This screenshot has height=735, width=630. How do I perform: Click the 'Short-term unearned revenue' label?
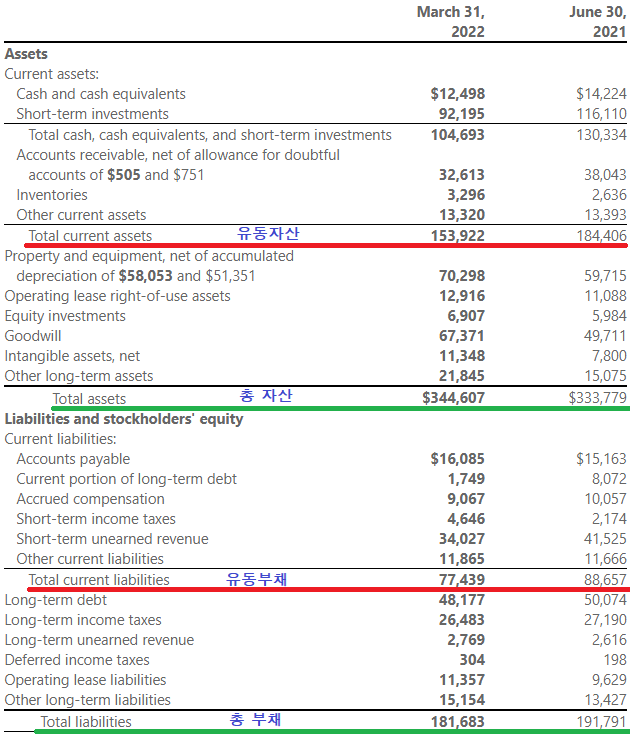coord(112,540)
